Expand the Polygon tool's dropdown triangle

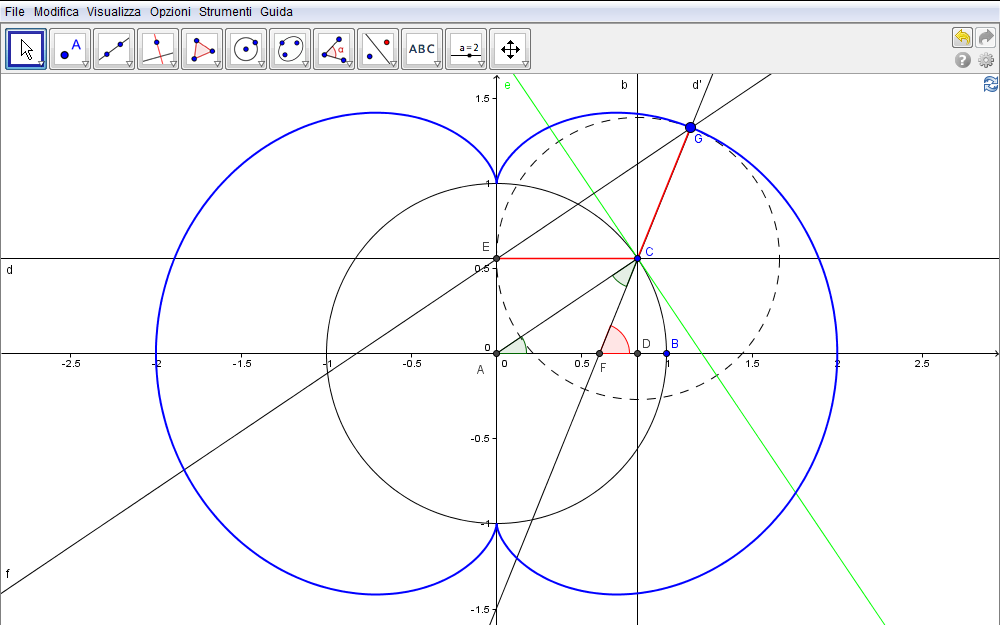pyautogui.click(x=217, y=64)
